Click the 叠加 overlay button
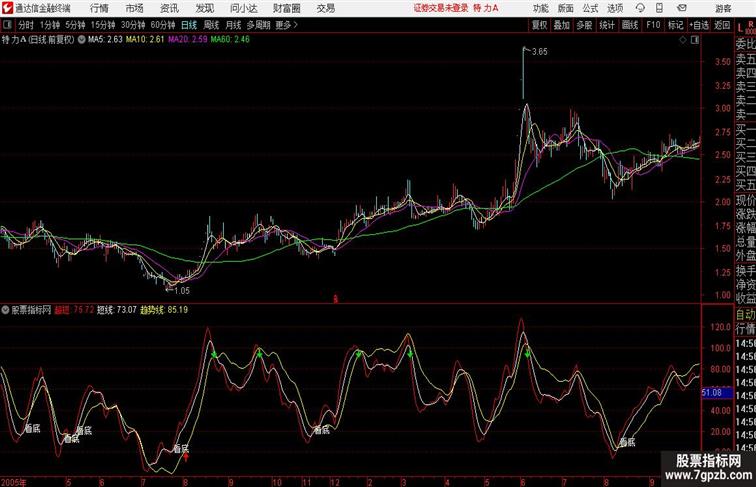Image resolution: width=756 pixels, height=487 pixels. tap(562, 25)
